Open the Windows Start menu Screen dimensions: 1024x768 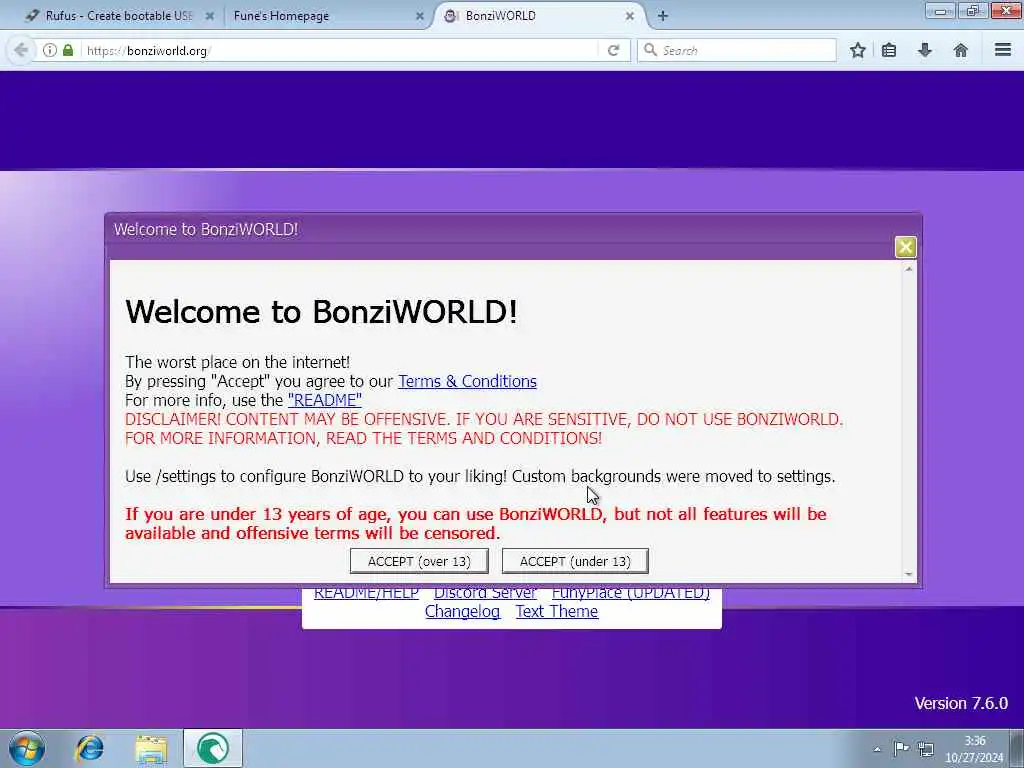(x=27, y=748)
